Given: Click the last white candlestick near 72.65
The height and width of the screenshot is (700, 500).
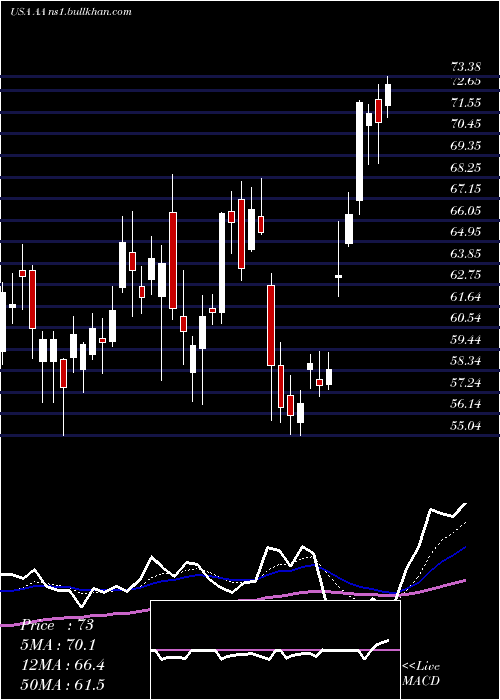Looking at the screenshot, I should pyautogui.click(x=388, y=95).
